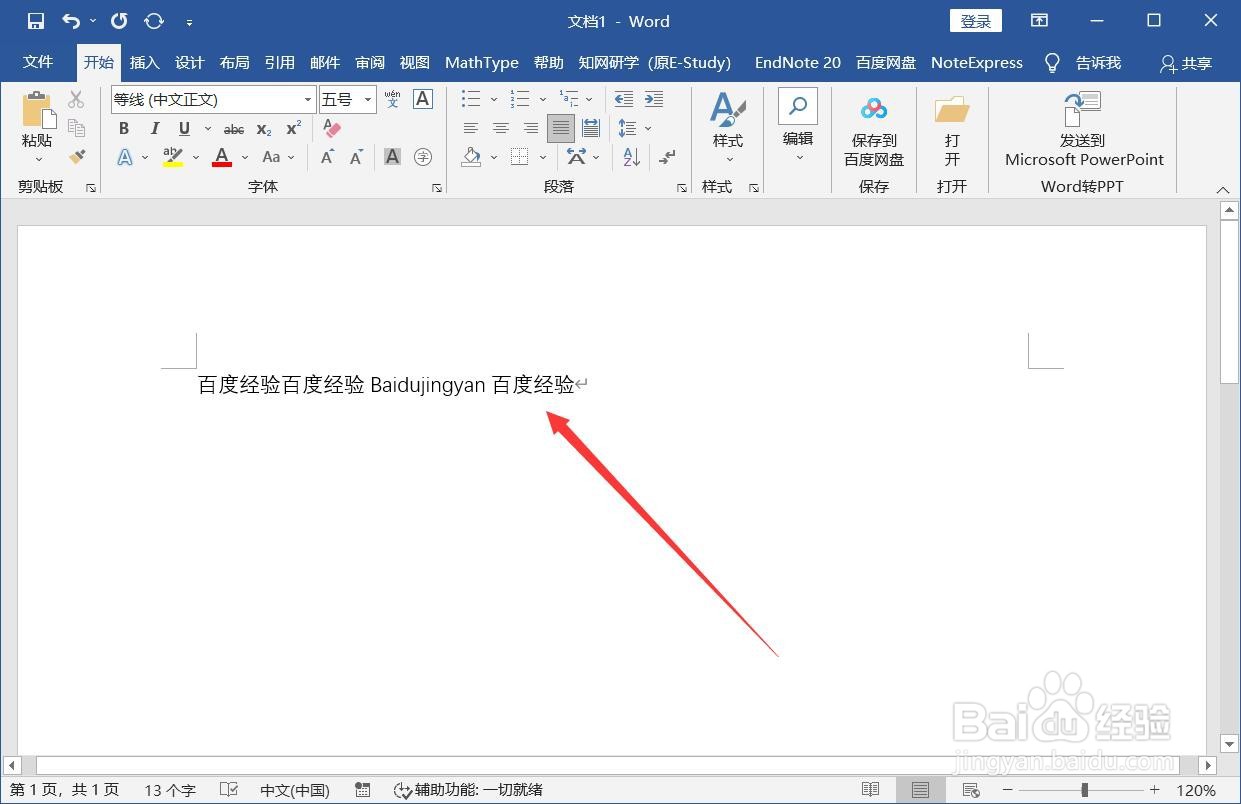This screenshot has width=1241, height=804.
Task: Toggle superscript formatting
Action: tap(293, 128)
